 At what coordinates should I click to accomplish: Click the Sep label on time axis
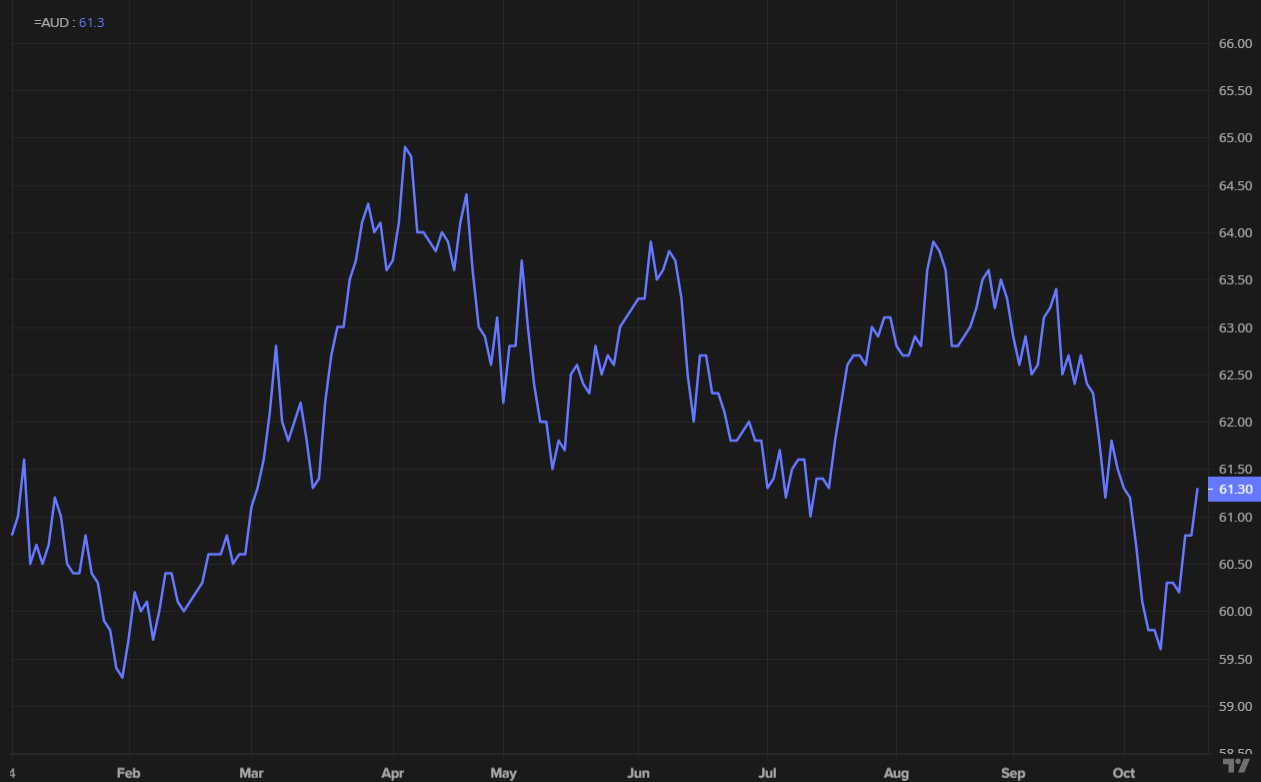click(x=1013, y=773)
